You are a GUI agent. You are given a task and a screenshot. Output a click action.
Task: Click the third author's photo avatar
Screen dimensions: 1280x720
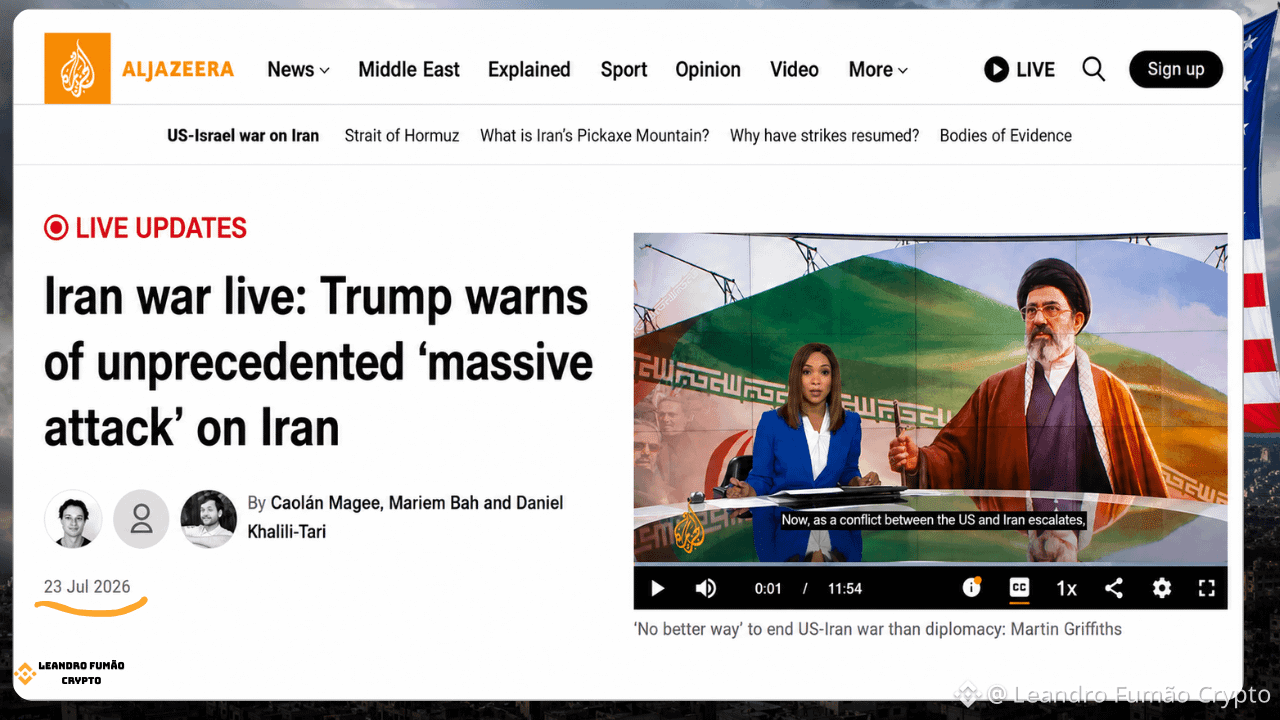[x=209, y=519]
